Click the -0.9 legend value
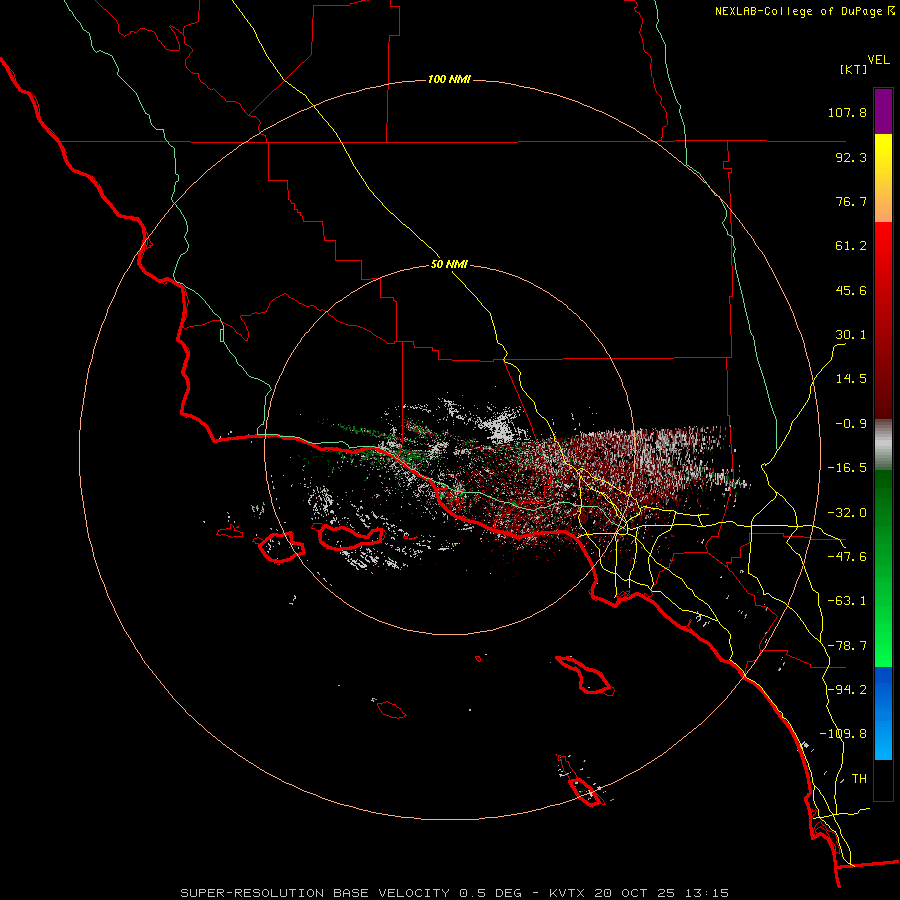900x900 pixels. pos(851,424)
